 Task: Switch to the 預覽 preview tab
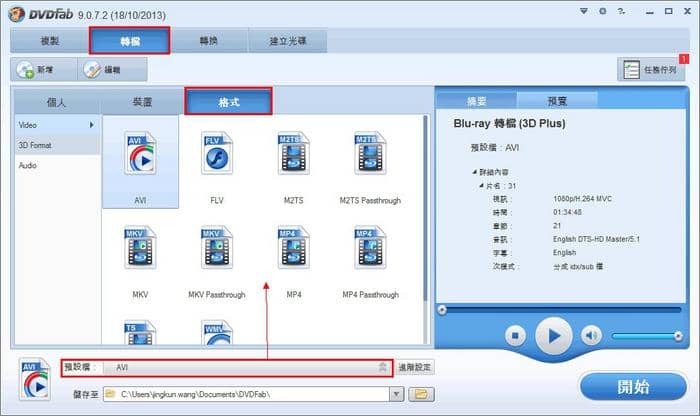[557, 101]
